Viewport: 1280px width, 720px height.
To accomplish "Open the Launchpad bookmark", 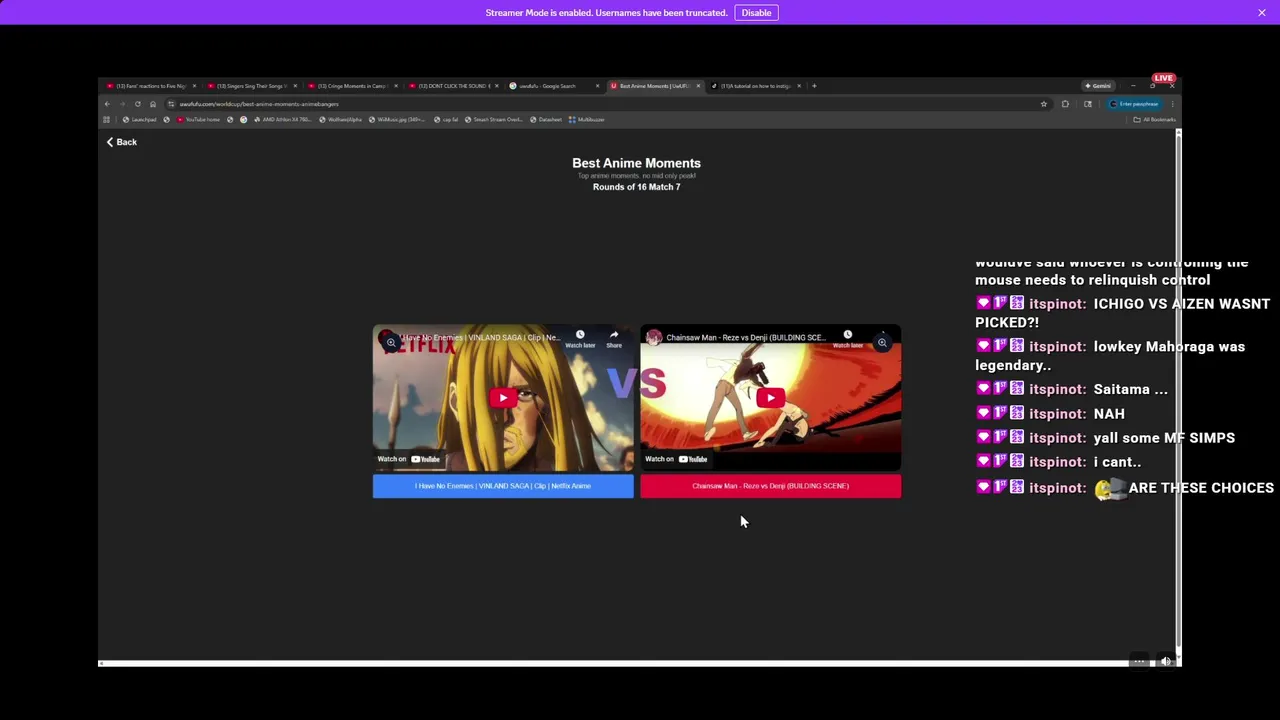I will 139,120.
